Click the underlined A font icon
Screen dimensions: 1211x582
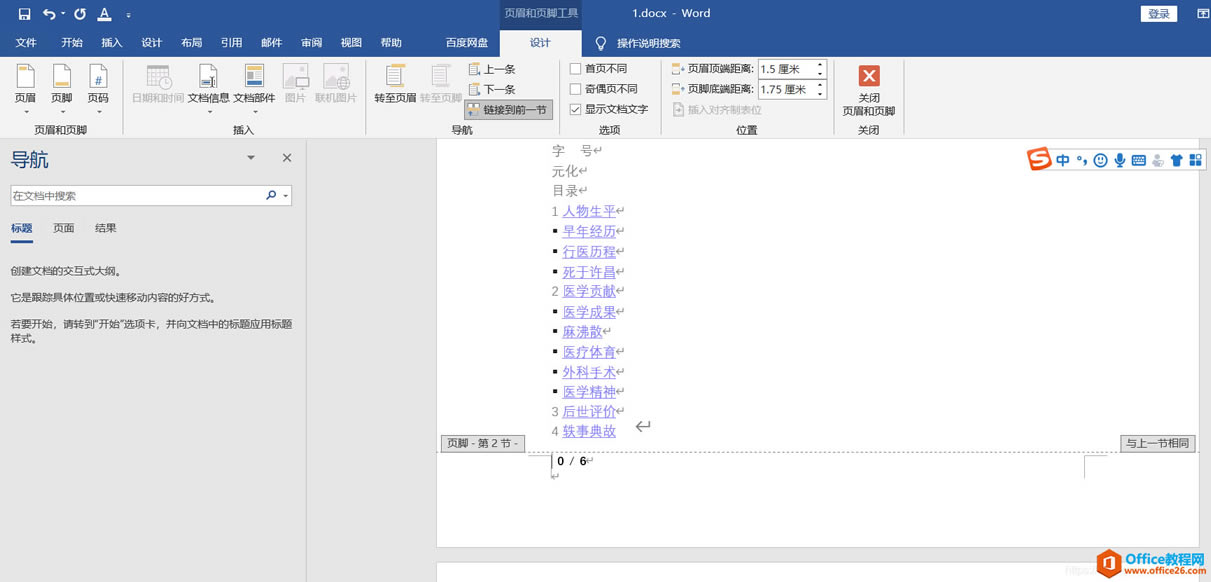(104, 14)
